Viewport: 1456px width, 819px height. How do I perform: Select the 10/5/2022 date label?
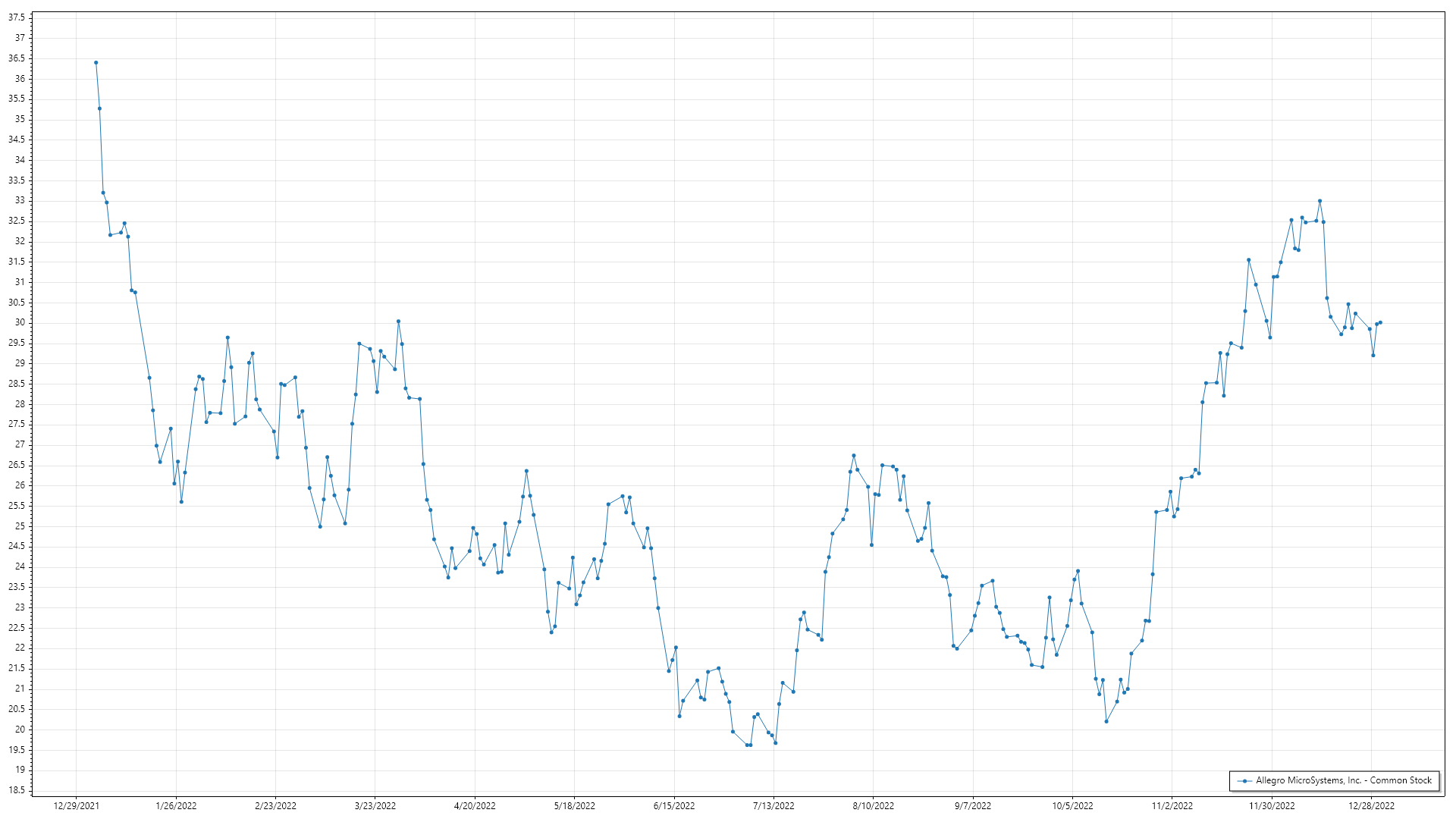(1072, 805)
